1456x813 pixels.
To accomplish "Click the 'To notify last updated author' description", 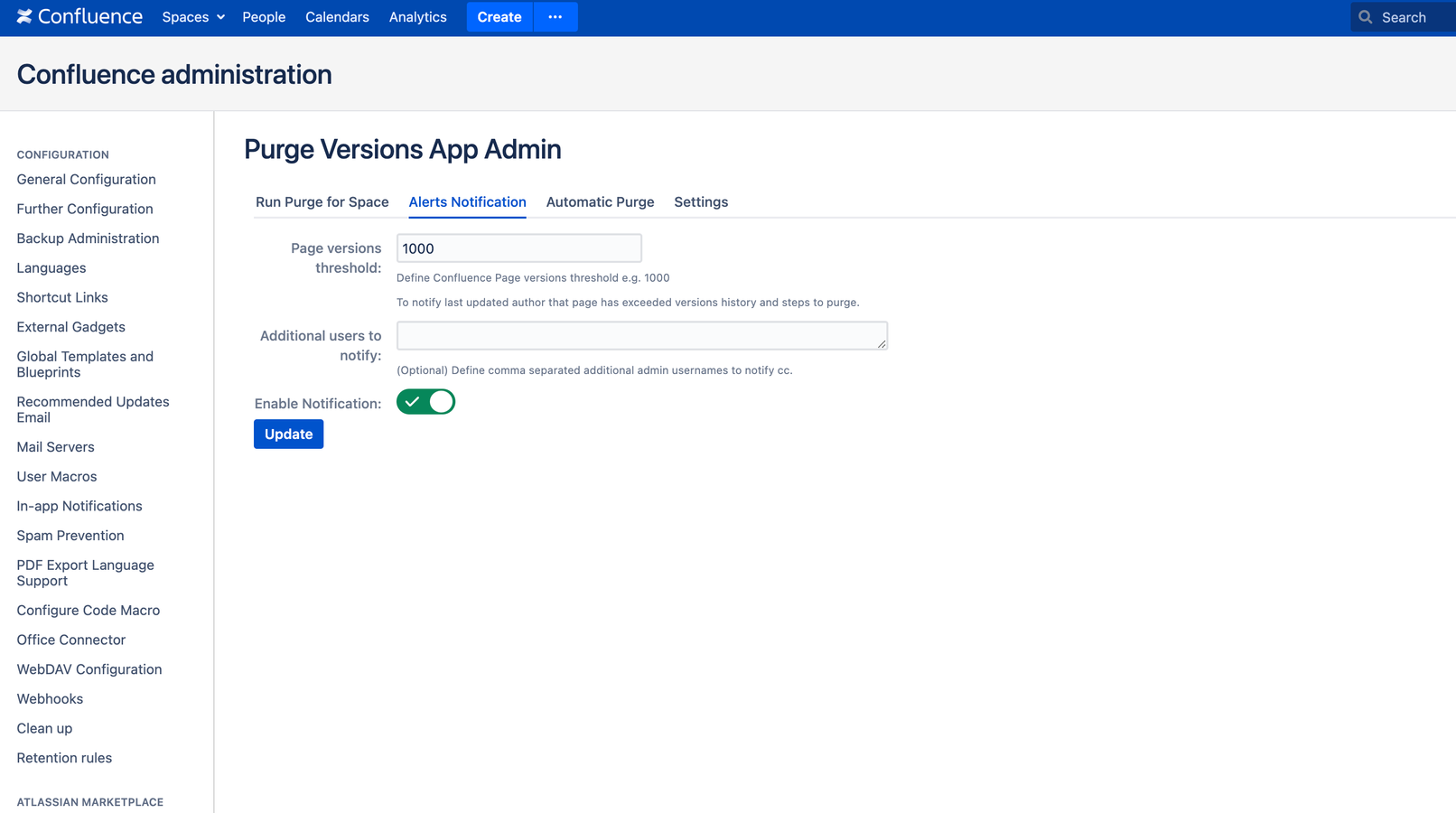I will pos(628,303).
